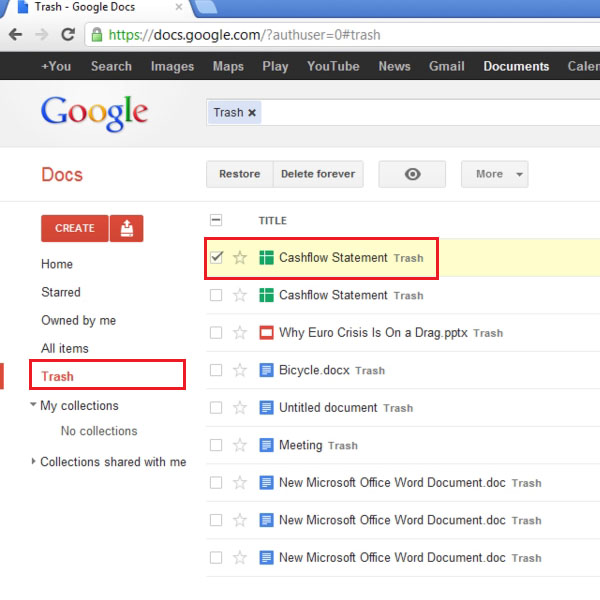The image size is (600, 600).
Task: Click the Delete forever button
Action: point(318,174)
